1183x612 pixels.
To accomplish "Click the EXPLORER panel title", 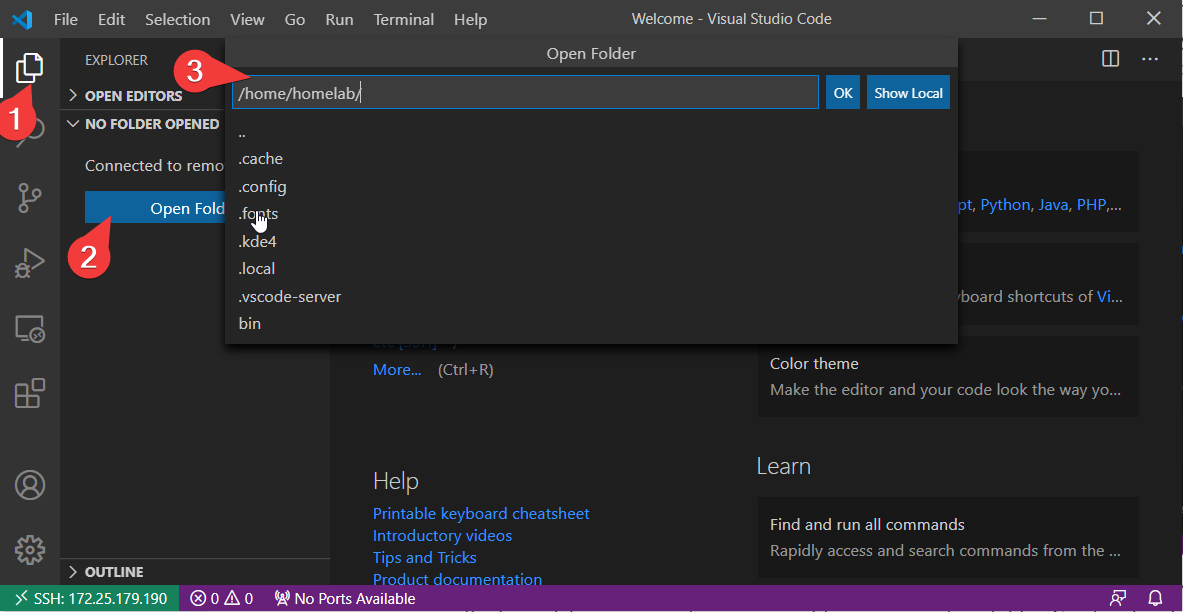I will click(x=116, y=60).
